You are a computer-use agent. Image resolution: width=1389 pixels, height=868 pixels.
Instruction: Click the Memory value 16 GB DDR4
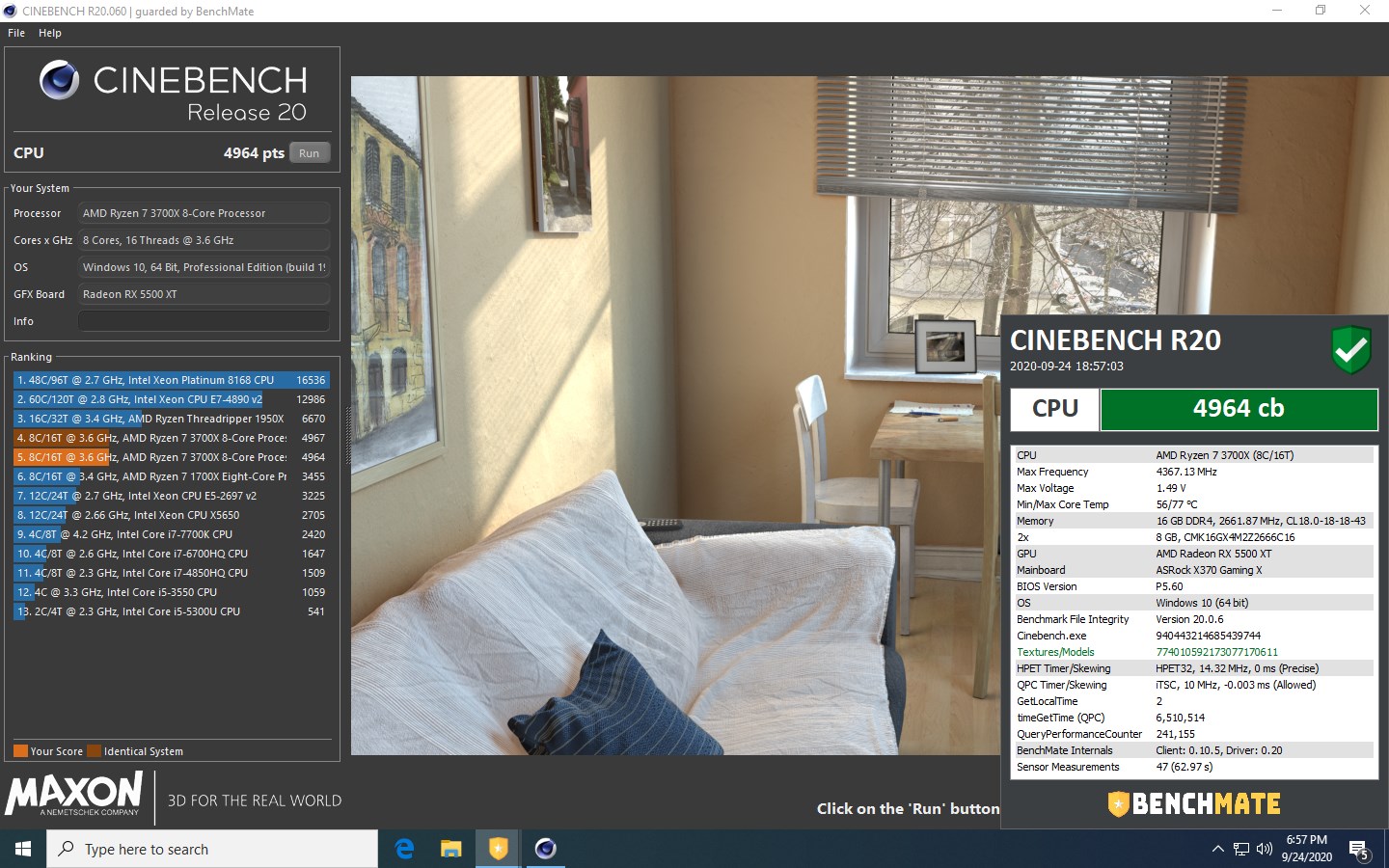[x=1261, y=521]
